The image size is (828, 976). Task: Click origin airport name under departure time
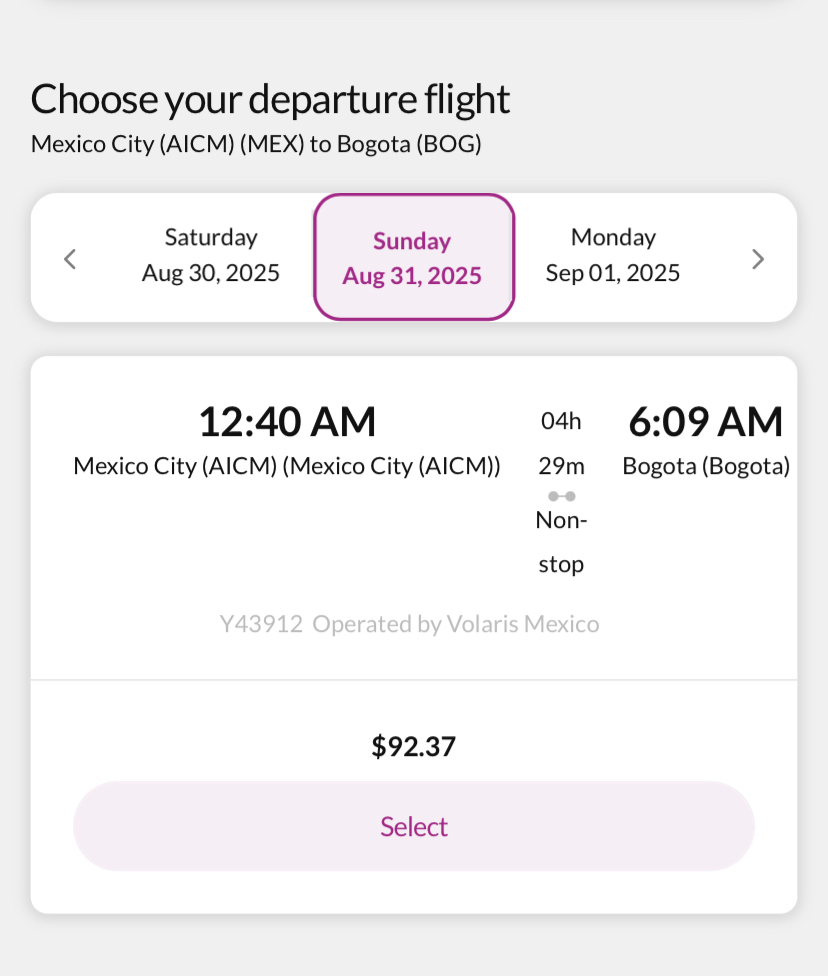pos(287,466)
